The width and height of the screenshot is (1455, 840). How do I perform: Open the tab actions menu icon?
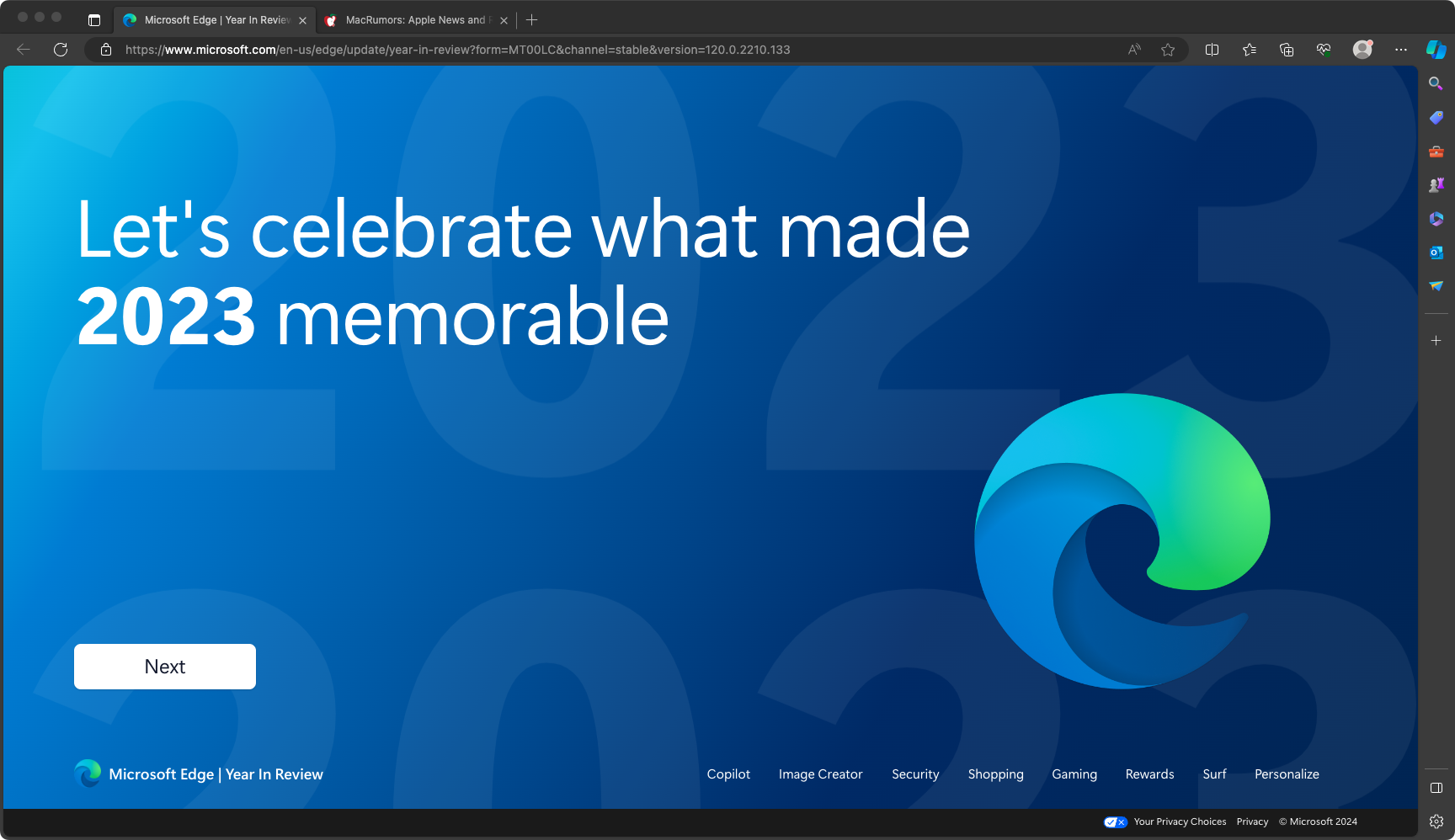(x=94, y=20)
